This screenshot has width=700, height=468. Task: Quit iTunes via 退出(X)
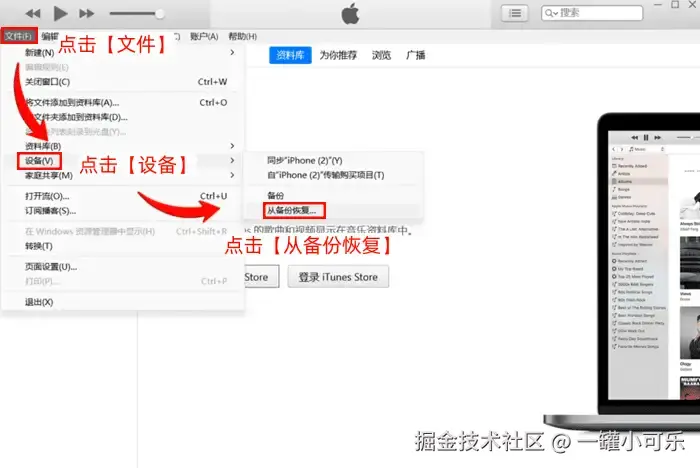pyautogui.click(x=123, y=302)
